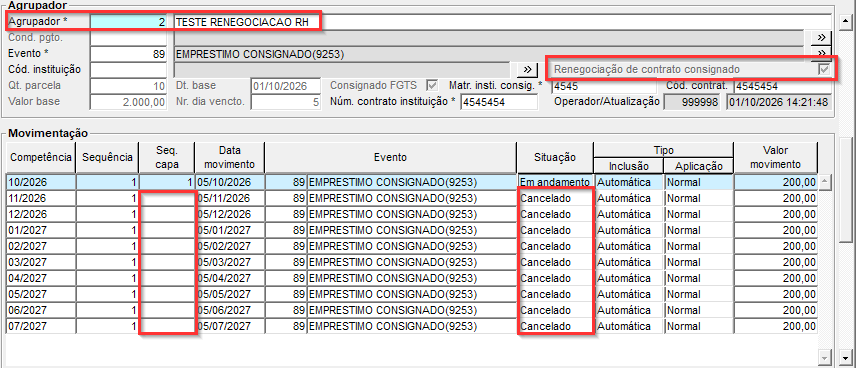
Task: Click the Competência column header
Action: pyautogui.click(x=41, y=157)
